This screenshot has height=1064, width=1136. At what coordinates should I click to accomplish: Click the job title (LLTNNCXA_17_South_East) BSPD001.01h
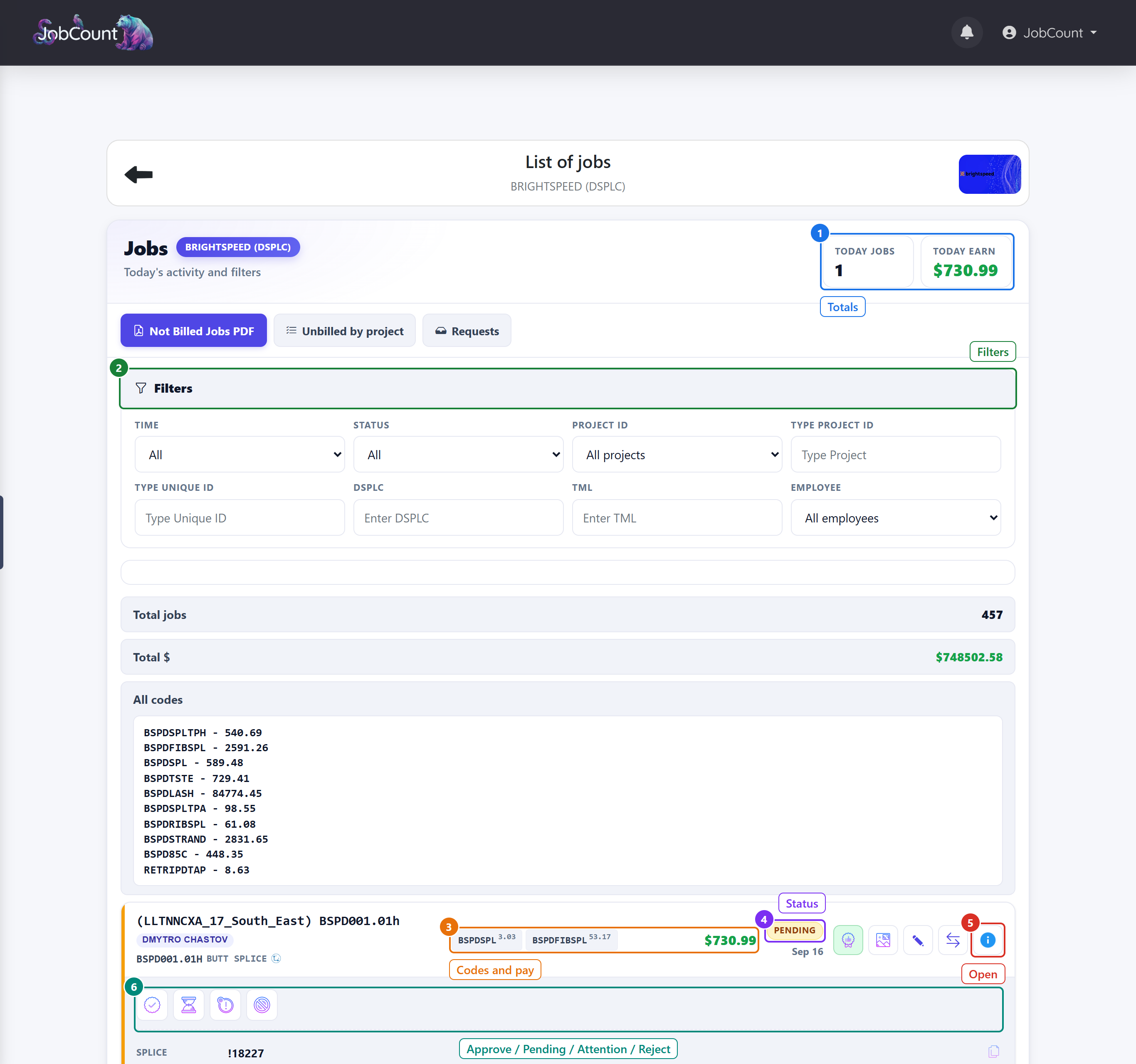tap(268, 920)
